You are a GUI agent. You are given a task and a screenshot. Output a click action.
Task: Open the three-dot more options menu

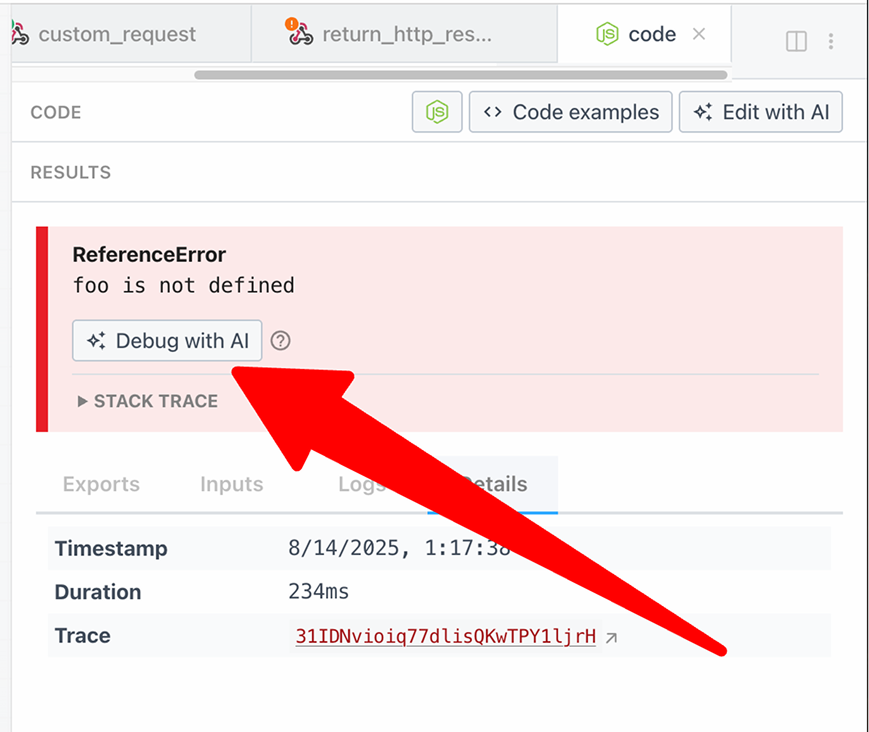coord(830,42)
